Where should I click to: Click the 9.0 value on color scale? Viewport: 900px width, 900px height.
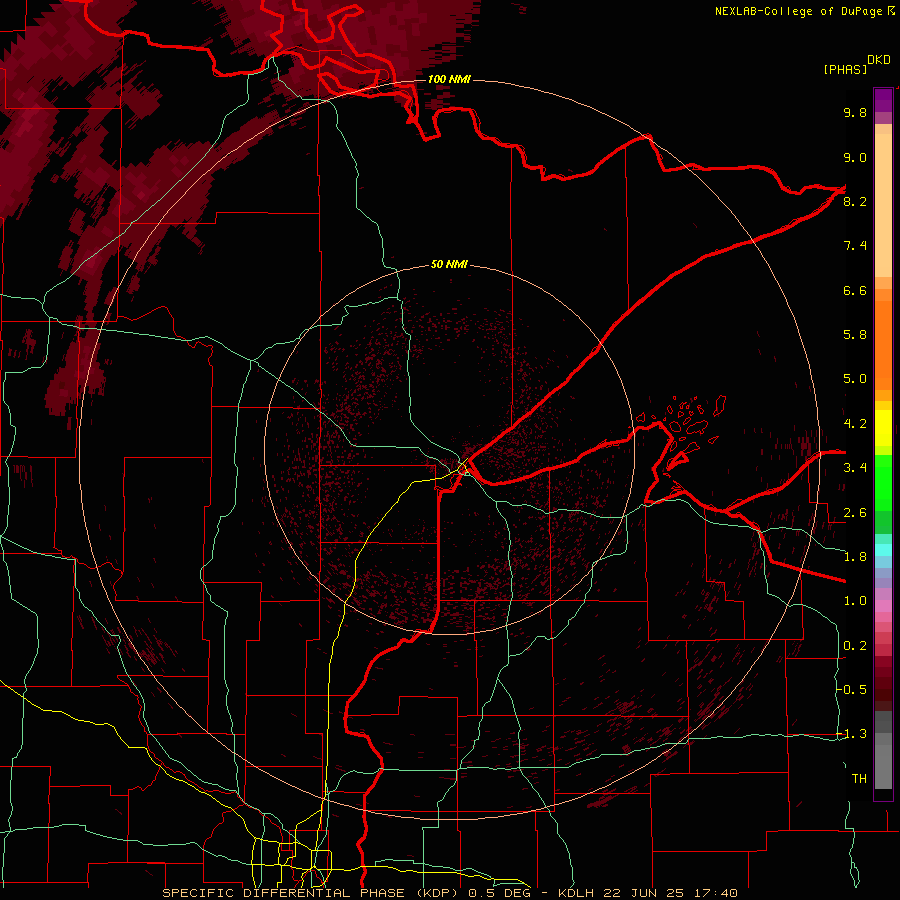pos(855,157)
